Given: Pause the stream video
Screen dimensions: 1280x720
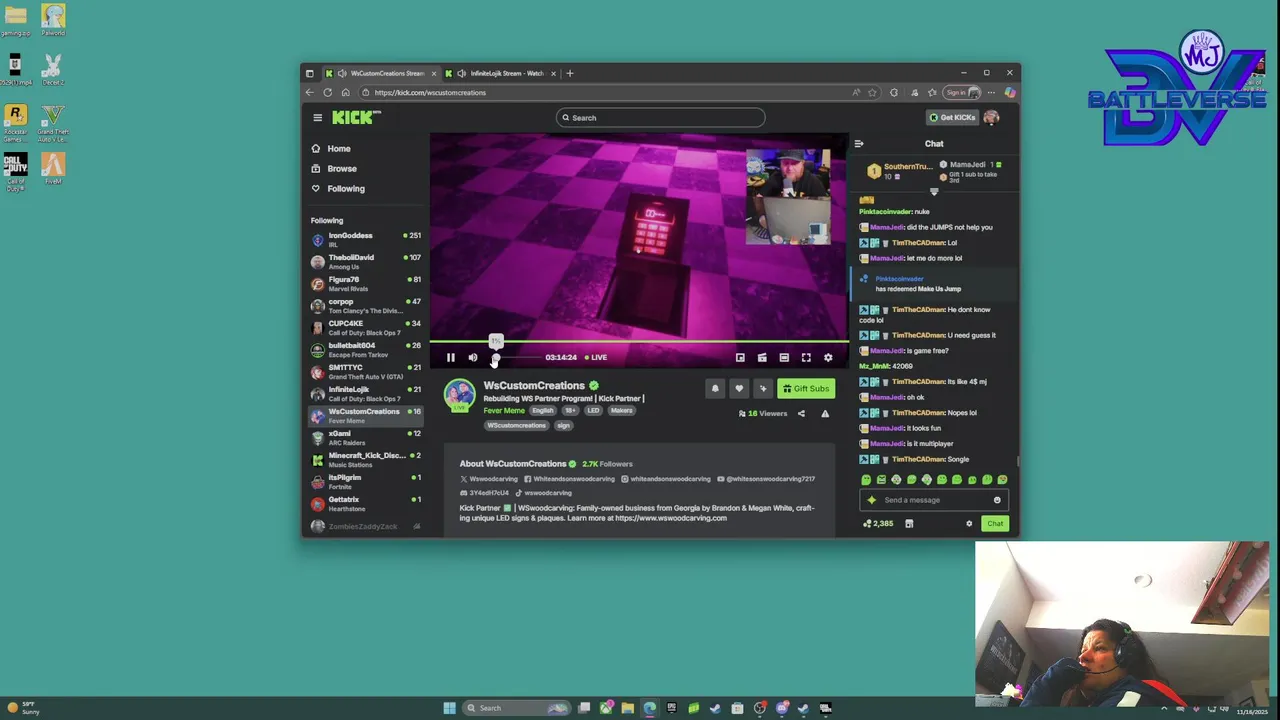Looking at the screenshot, I should click(x=451, y=357).
